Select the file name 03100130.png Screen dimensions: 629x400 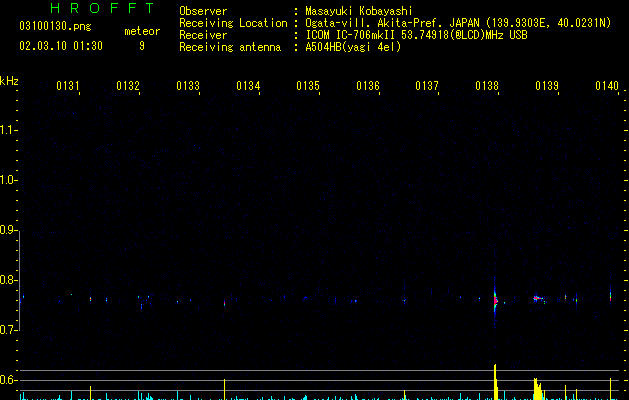click(x=55, y=26)
